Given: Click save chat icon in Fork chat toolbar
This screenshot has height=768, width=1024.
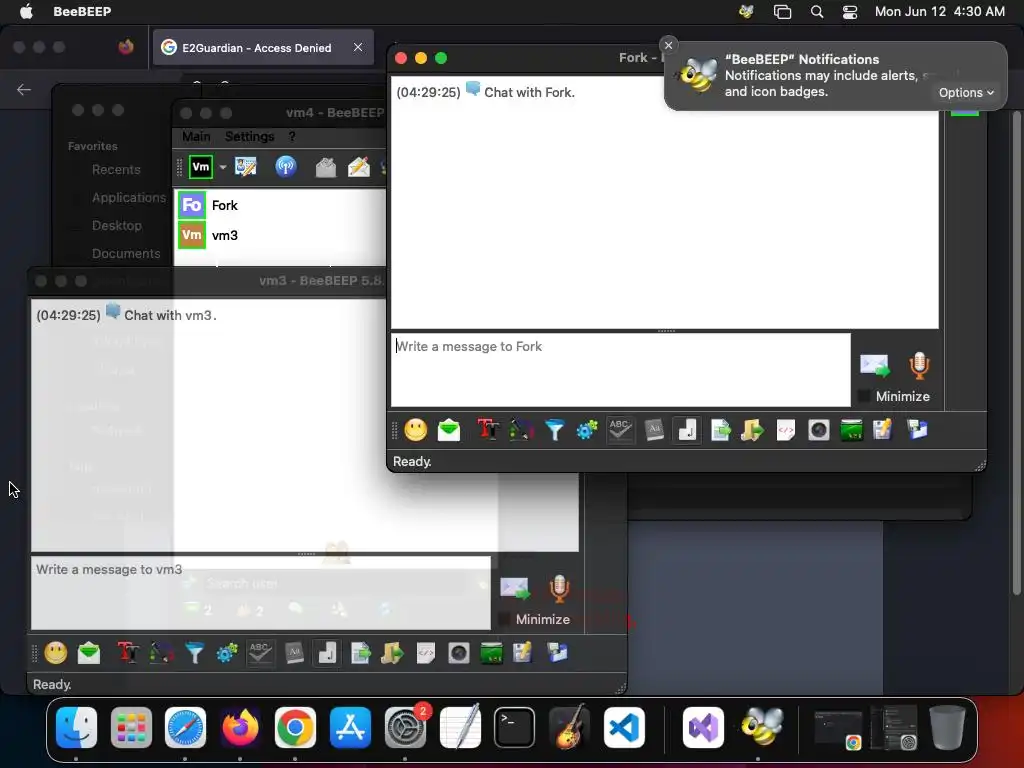Looking at the screenshot, I should tap(883, 430).
